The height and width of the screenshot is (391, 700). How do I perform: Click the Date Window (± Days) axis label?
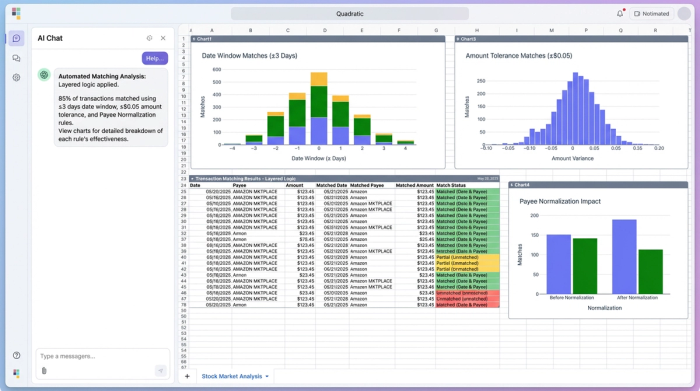[x=319, y=158]
